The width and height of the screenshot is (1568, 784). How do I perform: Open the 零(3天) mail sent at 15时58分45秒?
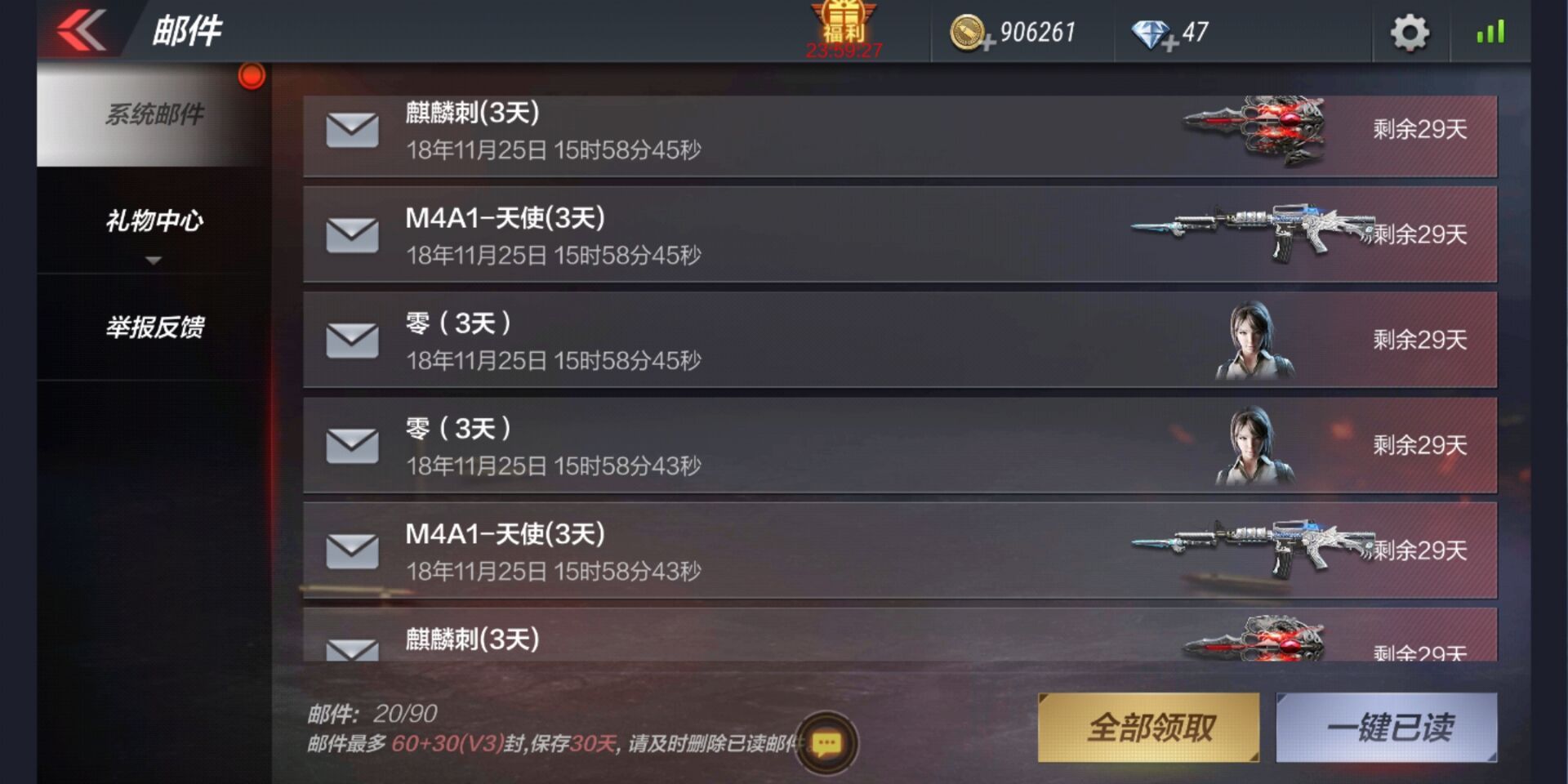pos(900,340)
